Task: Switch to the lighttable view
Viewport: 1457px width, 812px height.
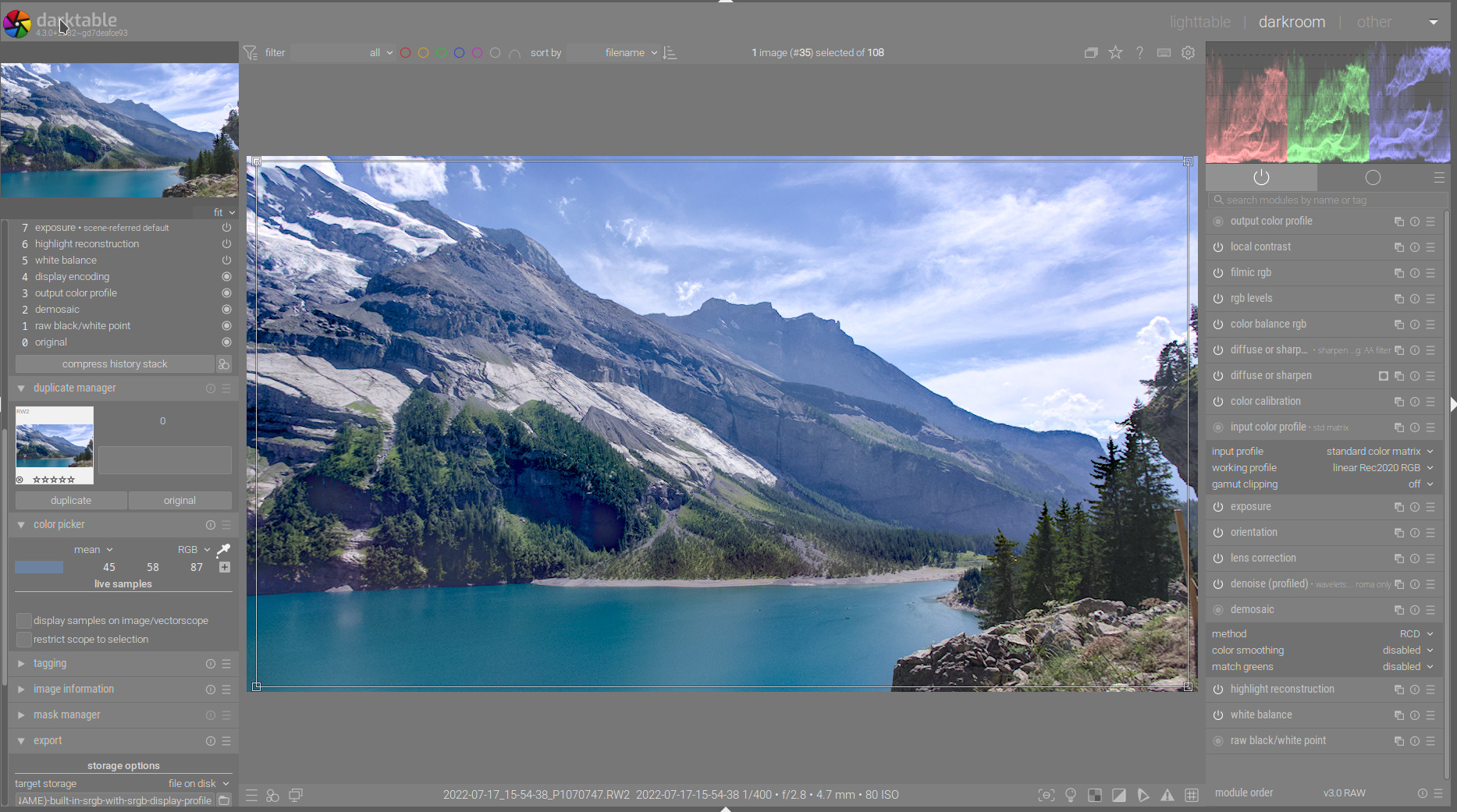Action: point(1199,22)
